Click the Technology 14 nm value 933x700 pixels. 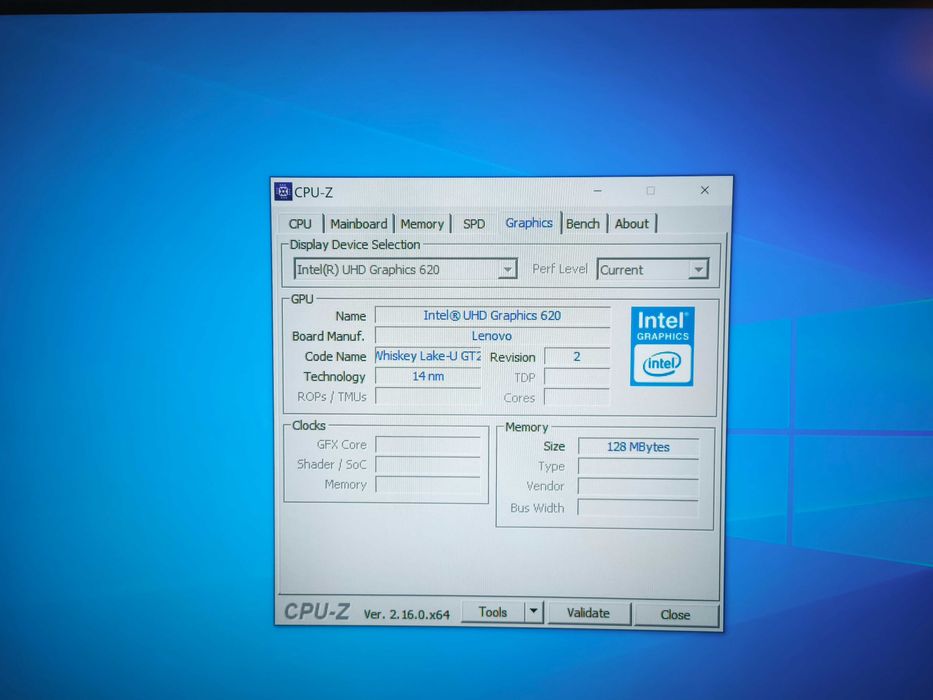pos(428,376)
